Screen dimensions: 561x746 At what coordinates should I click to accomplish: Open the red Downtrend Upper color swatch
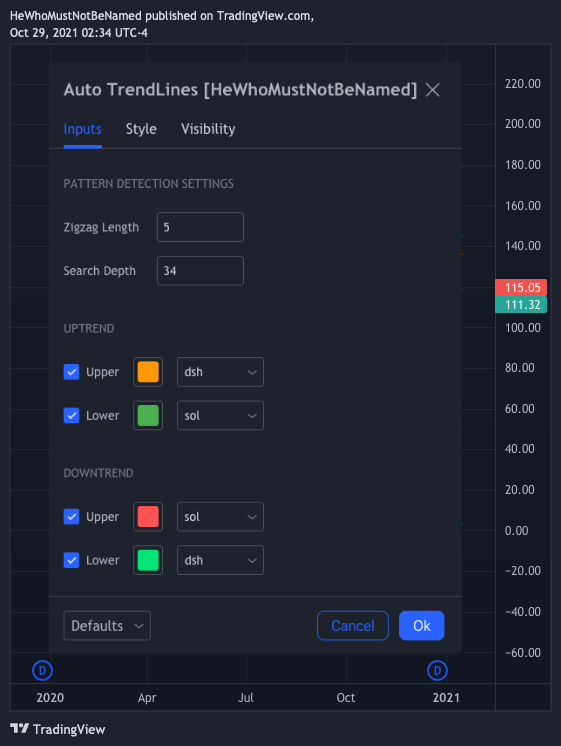[148, 517]
